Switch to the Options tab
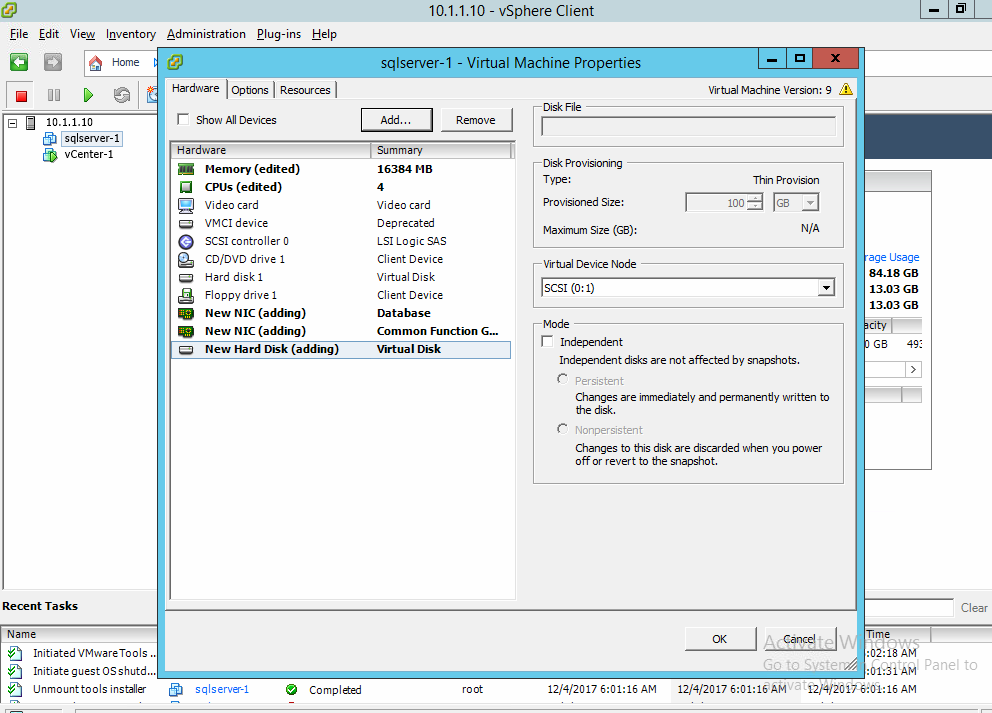Viewport: 992px width, 713px height. pyautogui.click(x=249, y=90)
